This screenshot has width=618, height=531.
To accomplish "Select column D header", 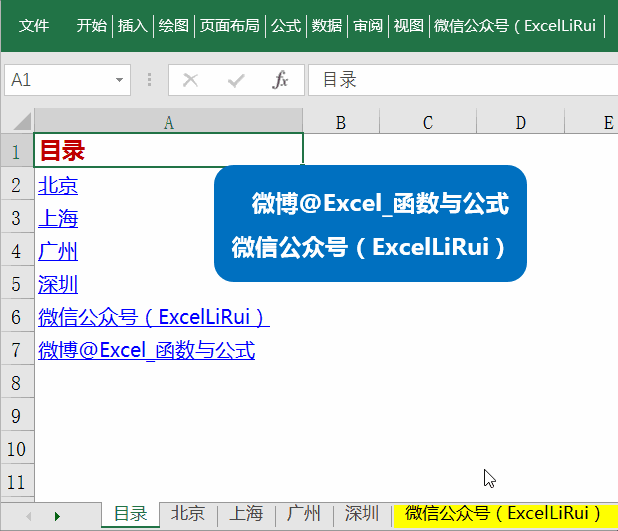I will (521, 122).
